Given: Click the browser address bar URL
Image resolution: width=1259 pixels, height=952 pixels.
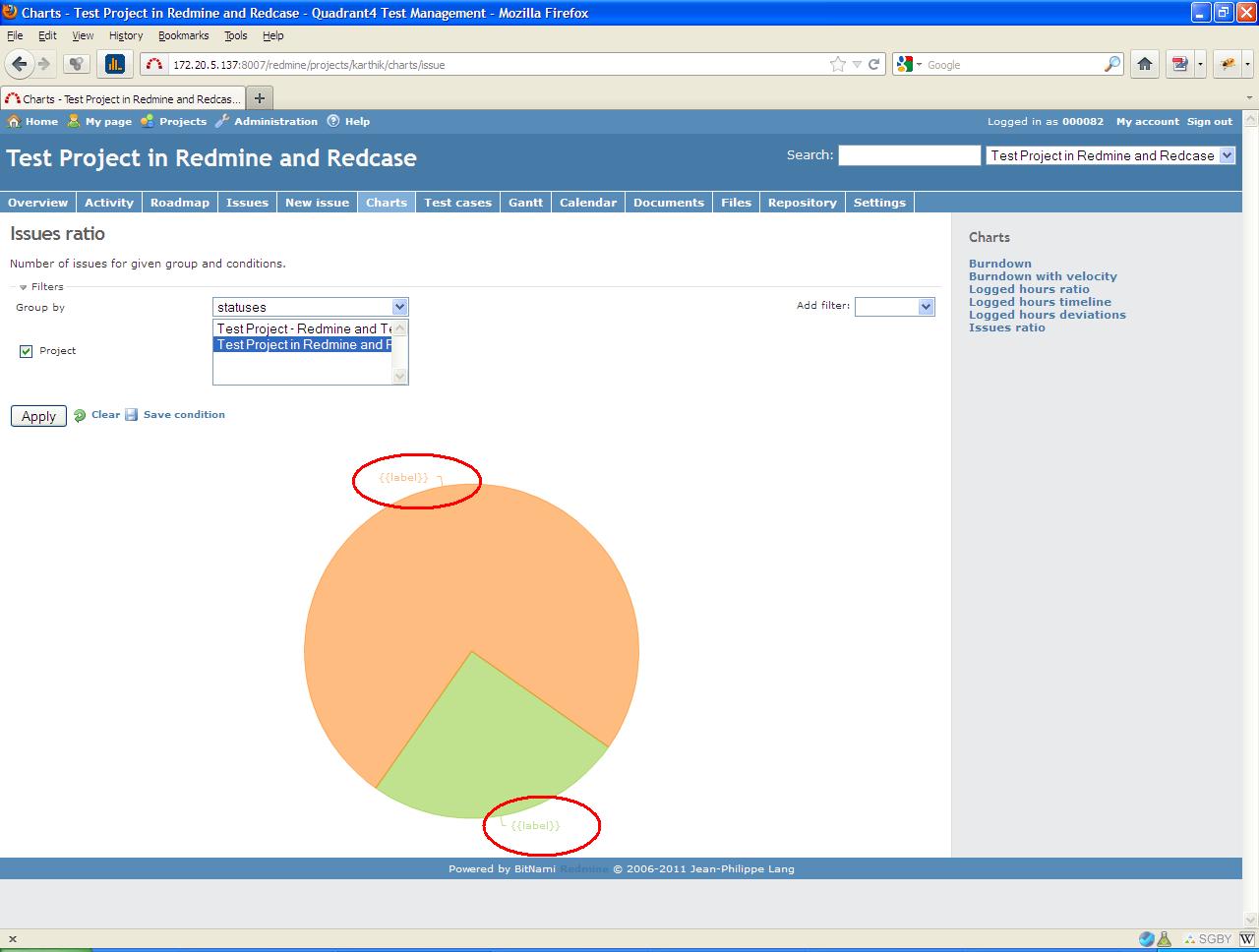Looking at the screenshot, I should coord(308,65).
